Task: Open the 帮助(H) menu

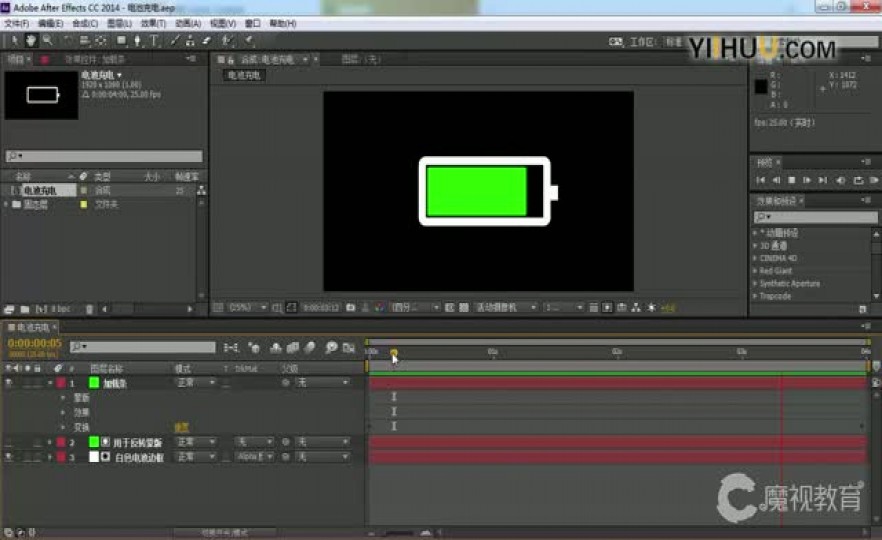Action: (282, 23)
